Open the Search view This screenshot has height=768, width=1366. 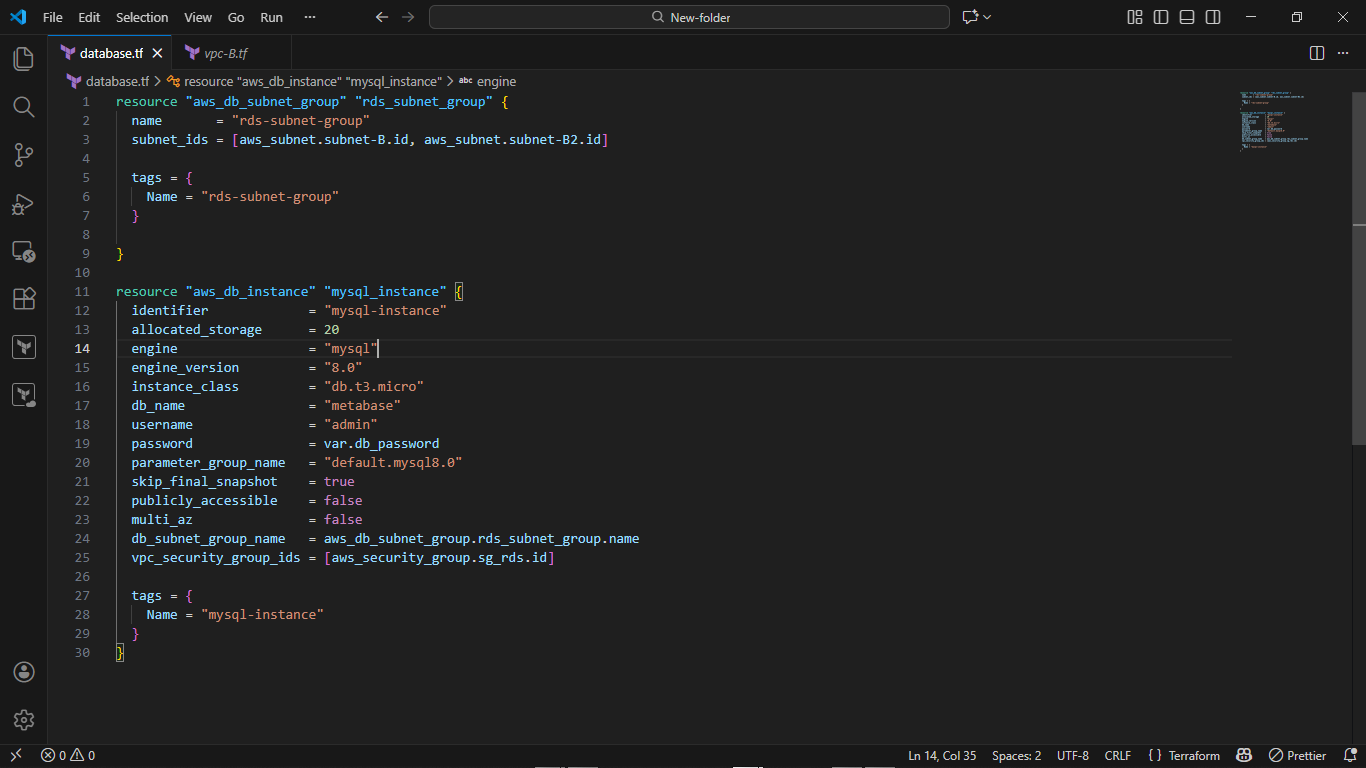(23, 107)
